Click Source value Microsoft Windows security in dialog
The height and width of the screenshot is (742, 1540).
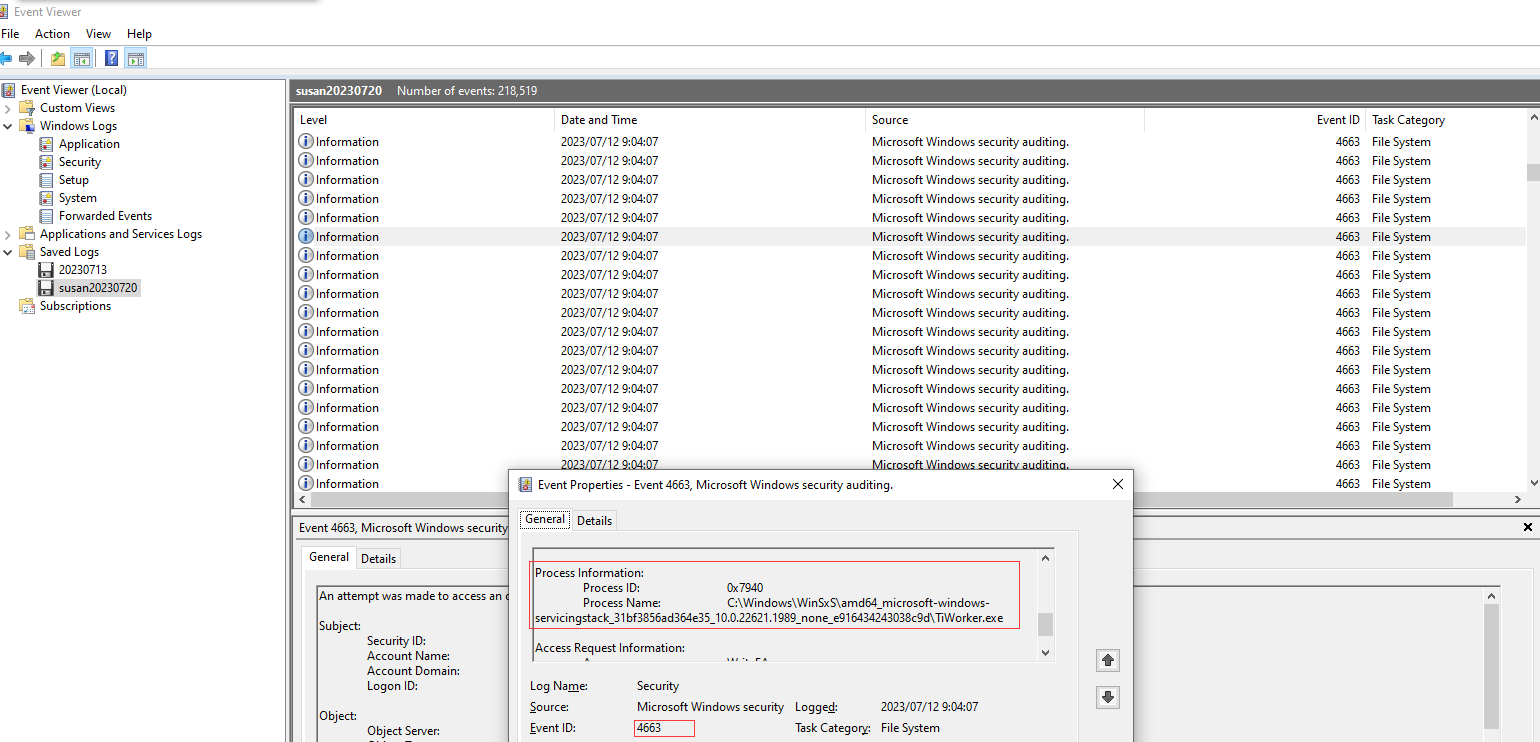click(x=710, y=707)
